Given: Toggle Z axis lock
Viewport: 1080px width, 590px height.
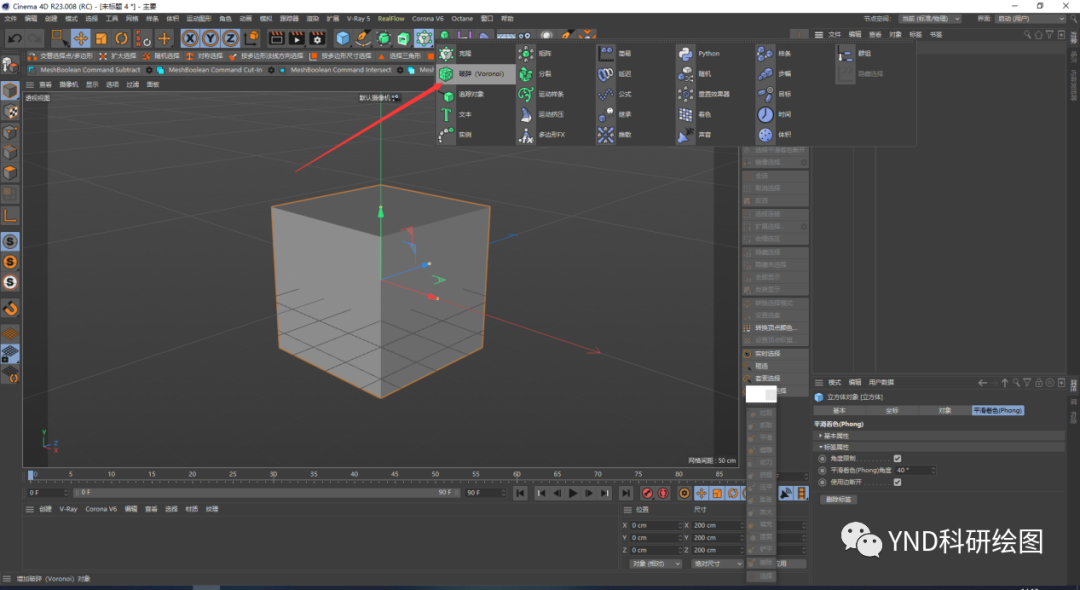Looking at the screenshot, I should click(230, 39).
